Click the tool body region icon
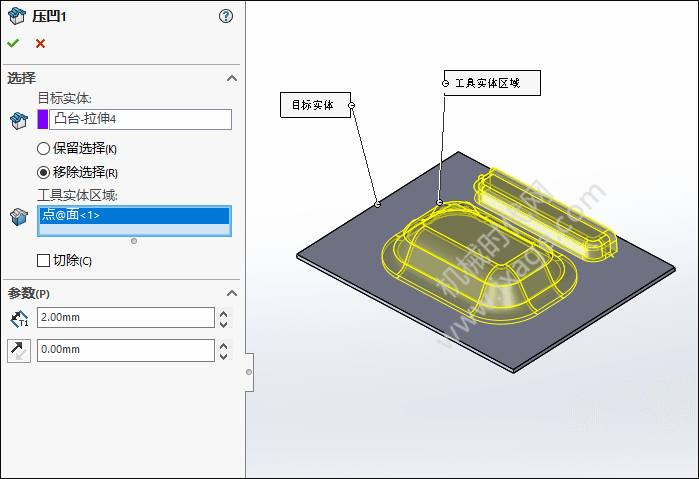The width and height of the screenshot is (699, 479). [19, 217]
